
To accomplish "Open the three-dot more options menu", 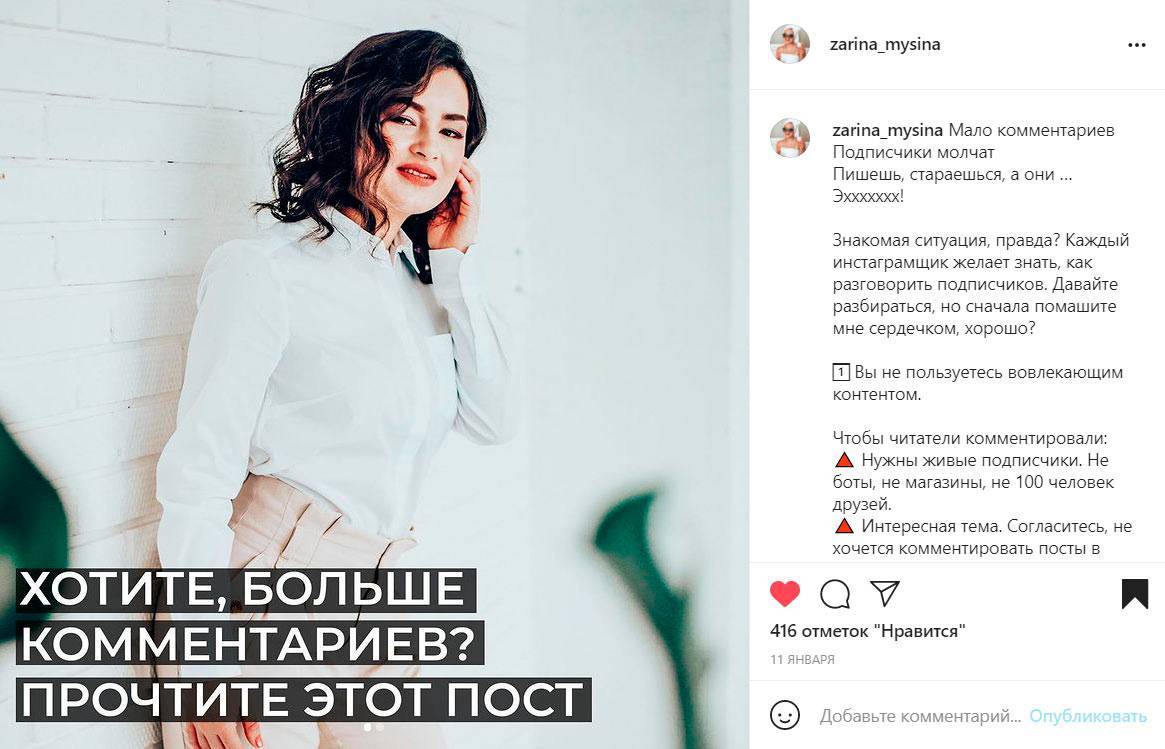I will tap(1136, 45).
